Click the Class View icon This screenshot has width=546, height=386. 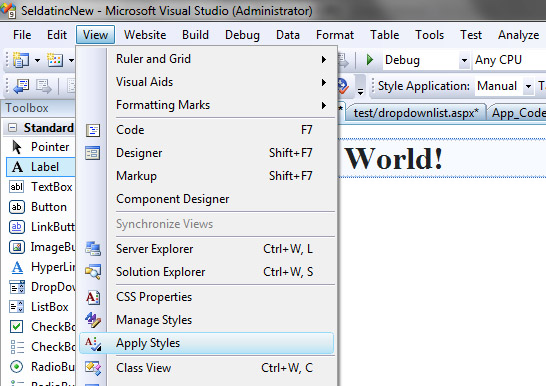pos(93,368)
